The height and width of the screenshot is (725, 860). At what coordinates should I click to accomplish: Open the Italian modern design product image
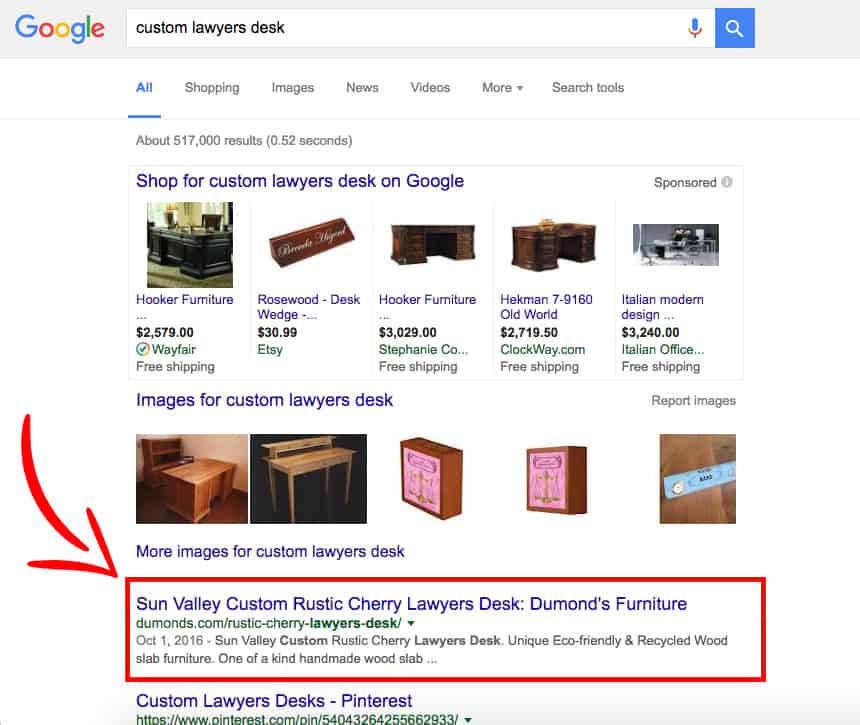tap(676, 245)
